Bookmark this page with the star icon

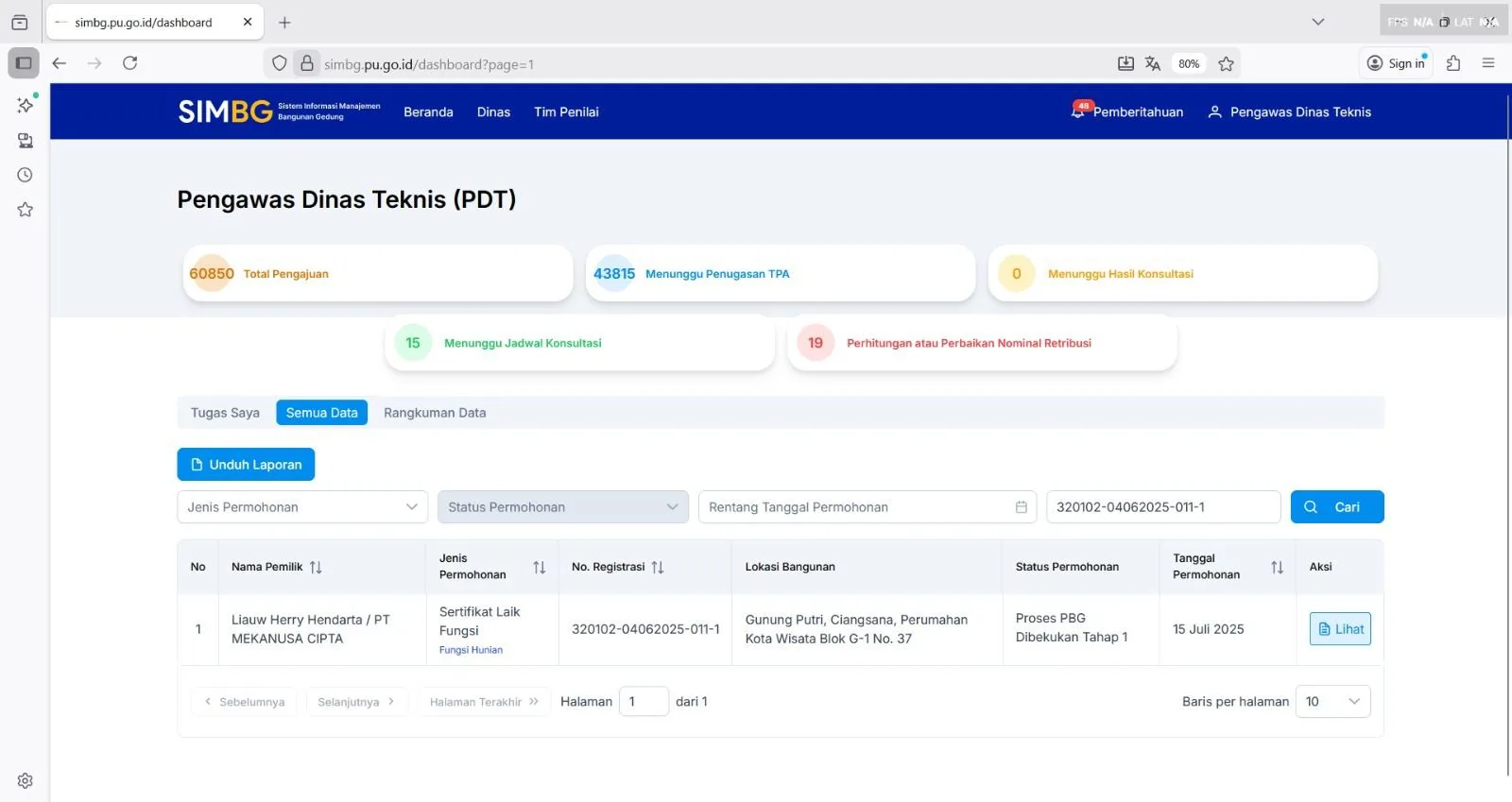(x=1226, y=64)
